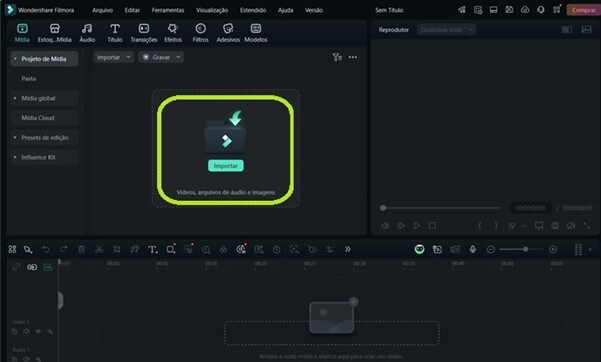
Task: Select the timeline text tool
Action: tap(153, 249)
